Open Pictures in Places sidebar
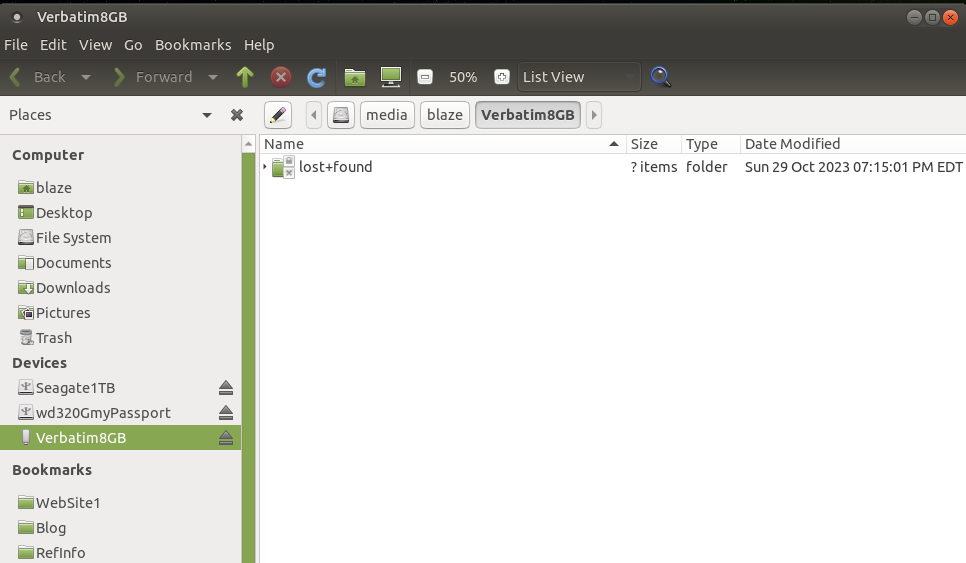The image size is (966, 563). pos(121,313)
